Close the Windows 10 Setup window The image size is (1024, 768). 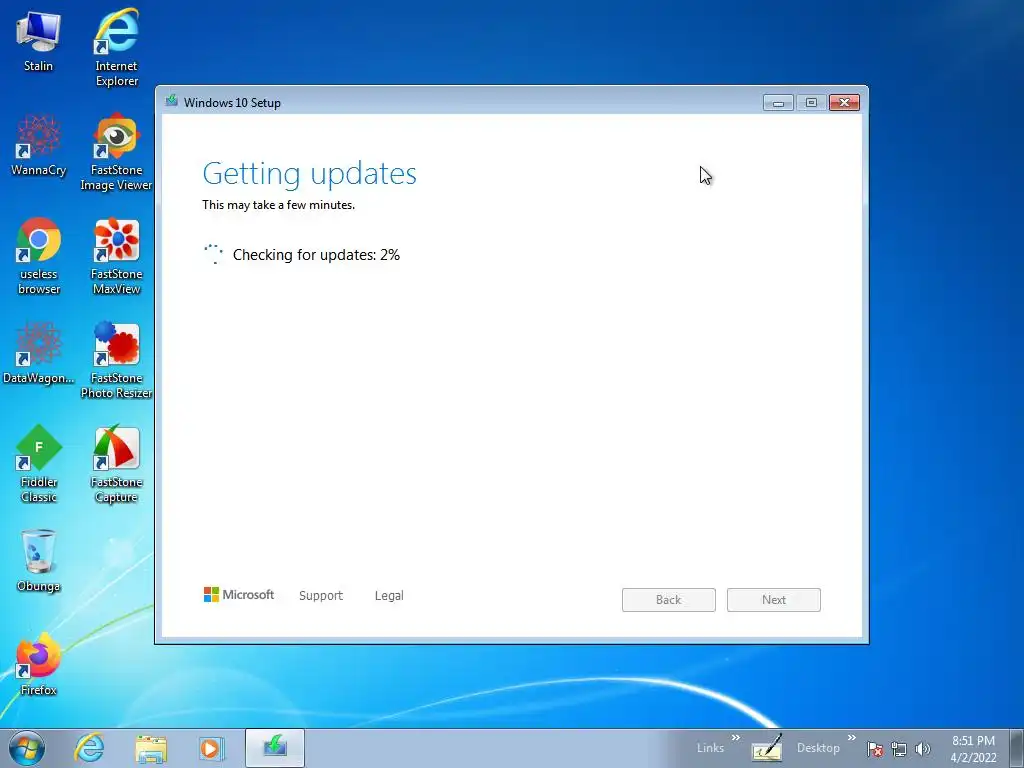pyautogui.click(x=844, y=103)
